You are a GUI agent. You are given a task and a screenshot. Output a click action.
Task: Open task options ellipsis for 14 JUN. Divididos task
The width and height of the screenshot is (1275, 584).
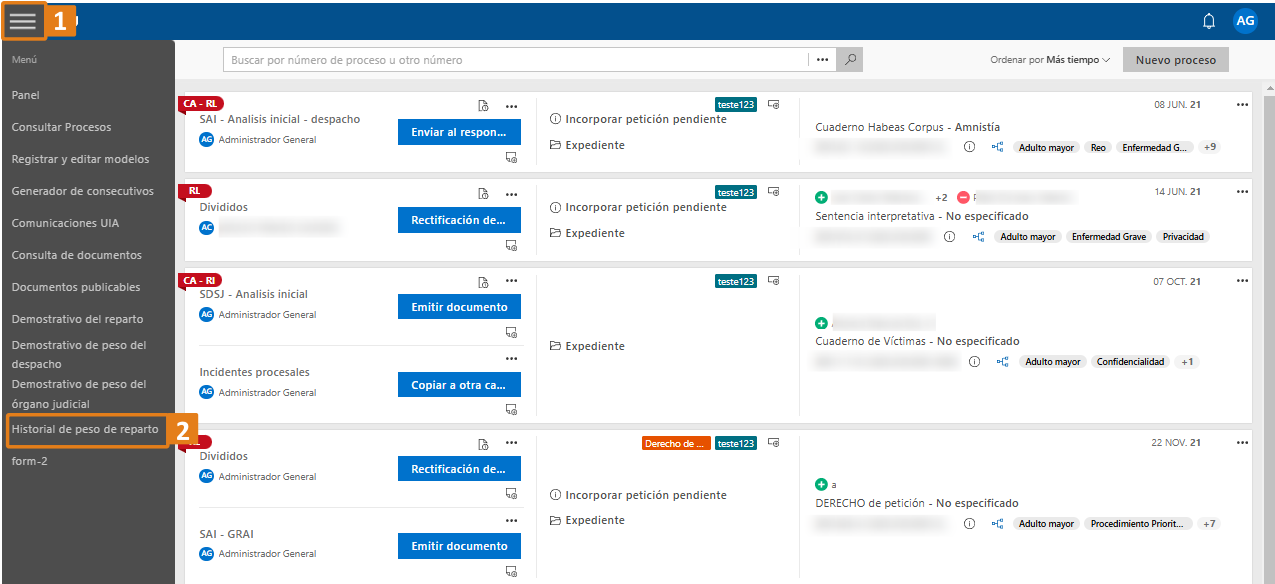tap(512, 194)
